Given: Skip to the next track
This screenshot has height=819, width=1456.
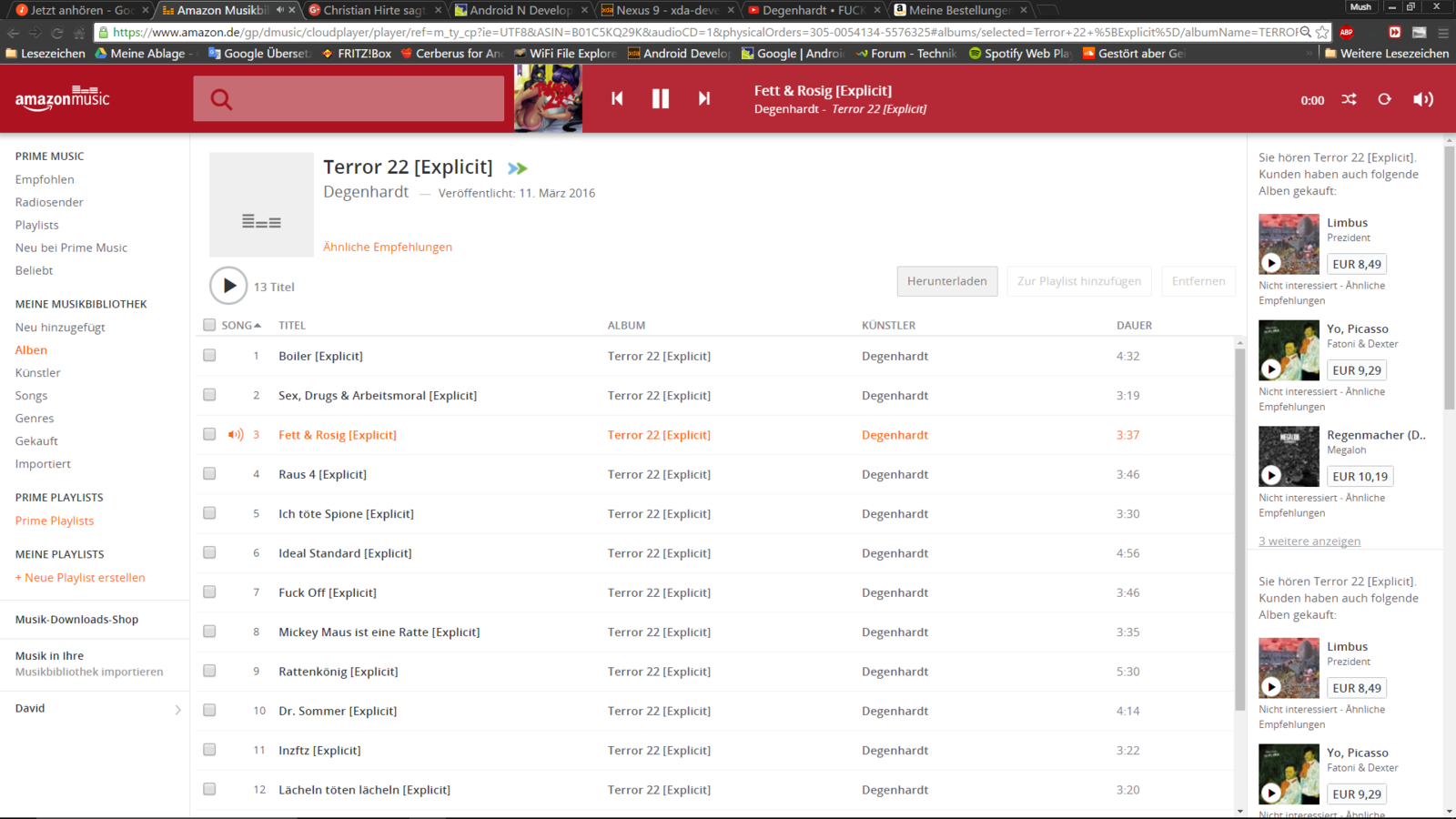Looking at the screenshot, I should pyautogui.click(x=703, y=98).
